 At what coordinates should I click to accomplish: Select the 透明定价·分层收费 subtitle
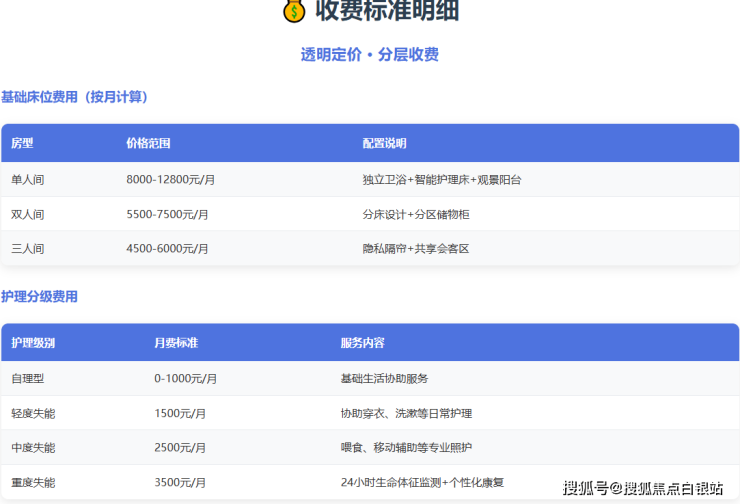tap(370, 55)
